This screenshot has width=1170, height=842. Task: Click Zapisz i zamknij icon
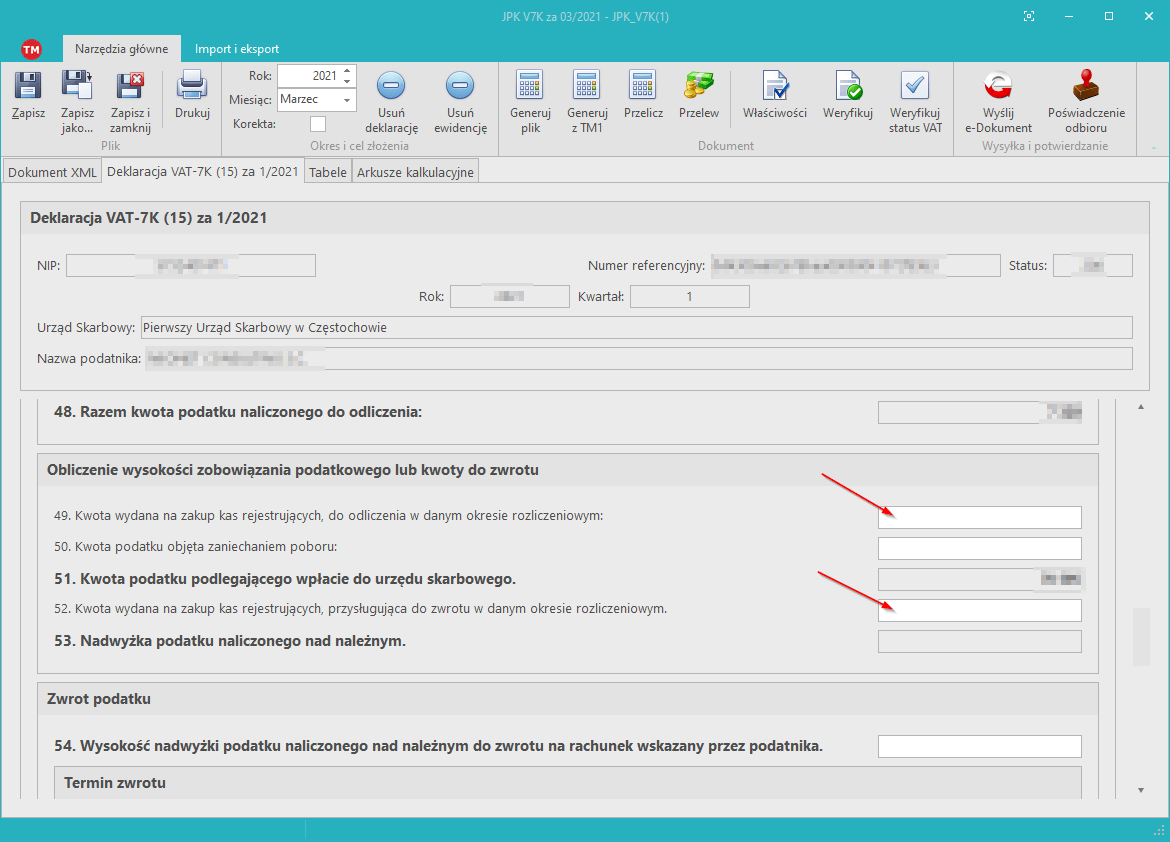pyautogui.click(x=130, y=86)
